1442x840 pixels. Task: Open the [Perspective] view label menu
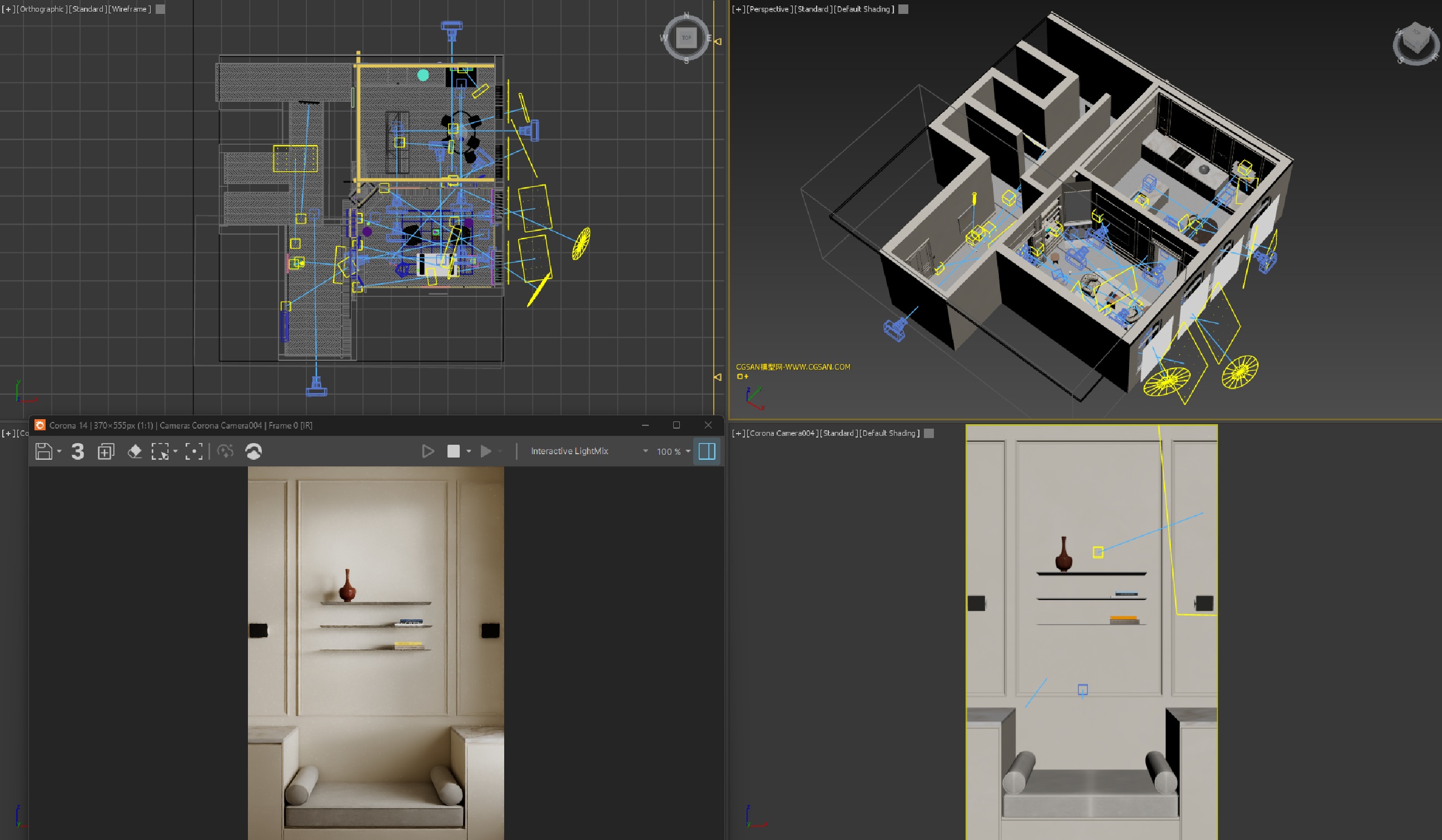point(769,9)
